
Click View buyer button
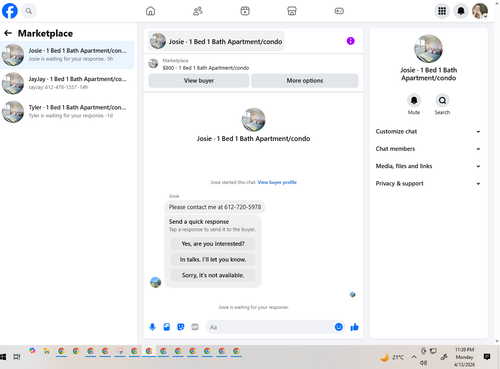[x=199, y=81]
